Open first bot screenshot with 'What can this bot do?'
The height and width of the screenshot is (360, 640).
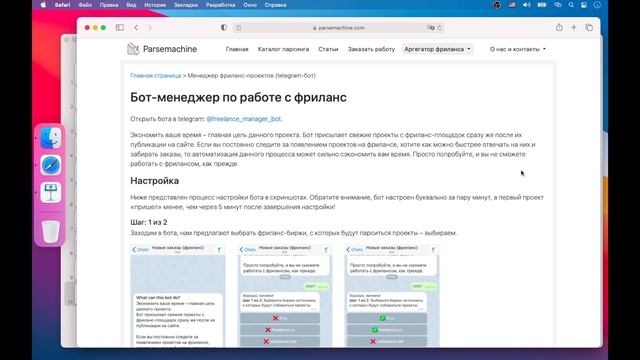click(x=178, y=296)
